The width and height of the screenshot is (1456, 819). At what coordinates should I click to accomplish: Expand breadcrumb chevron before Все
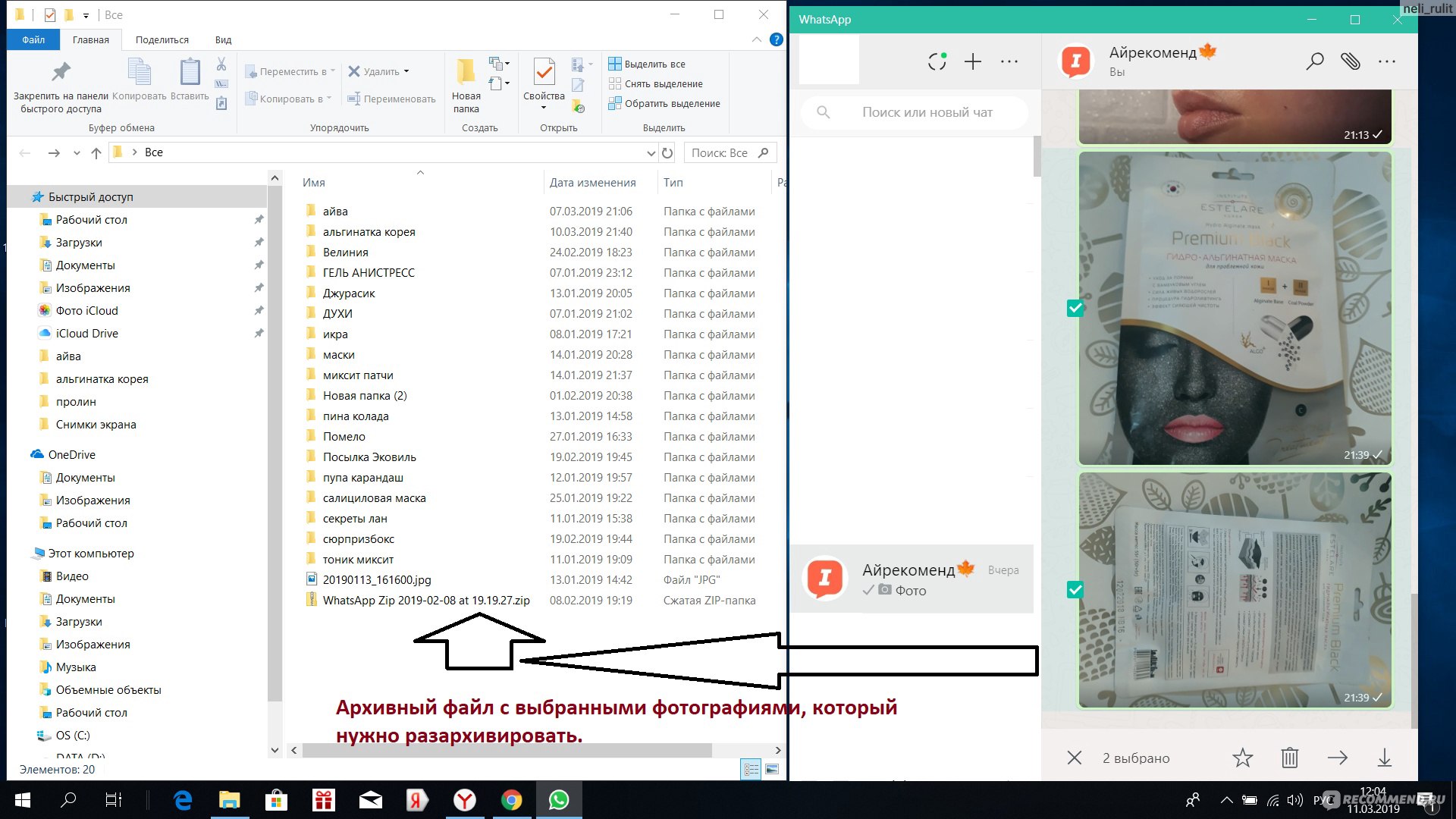(134, 152)
